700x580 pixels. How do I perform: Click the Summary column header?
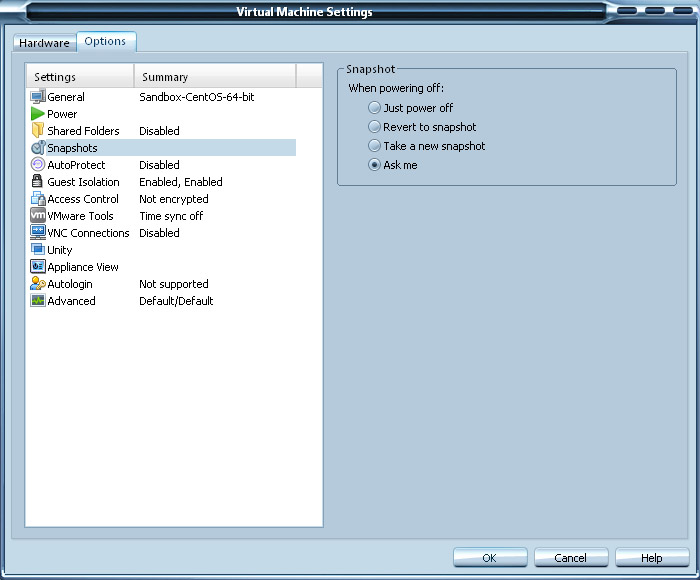click(x=215, y=77)
